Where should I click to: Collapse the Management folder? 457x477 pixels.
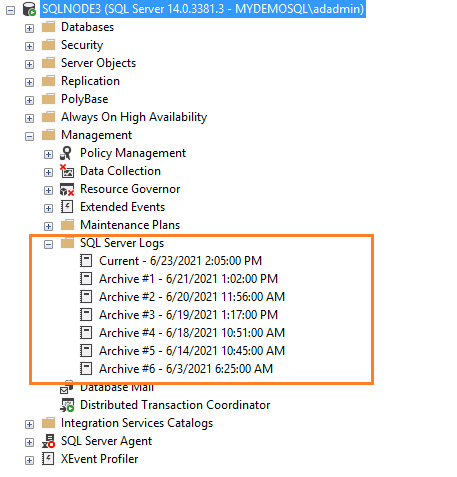pos(29,137)
